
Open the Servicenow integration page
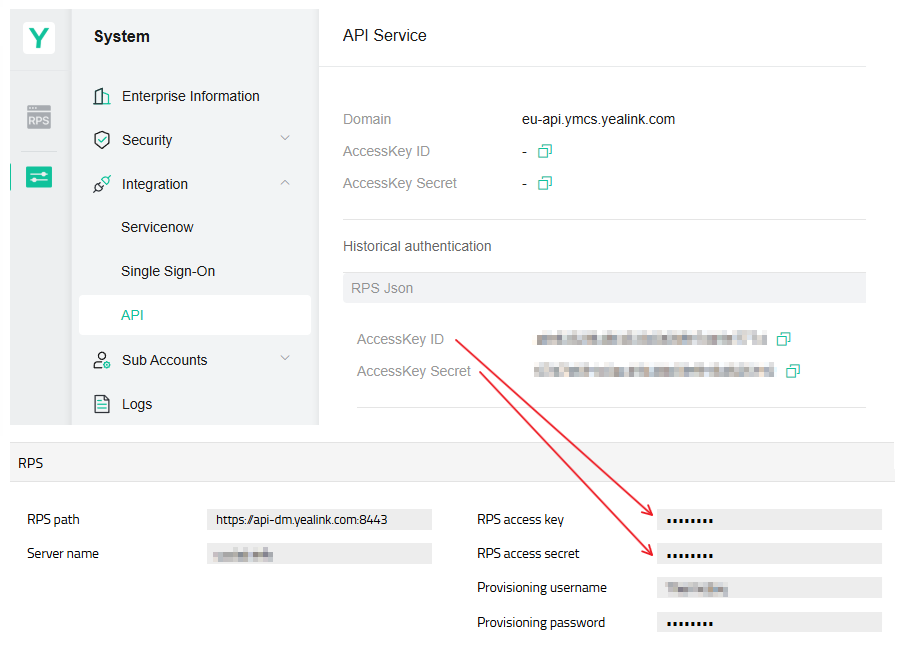pyautogui.click(x=157, y=227)
